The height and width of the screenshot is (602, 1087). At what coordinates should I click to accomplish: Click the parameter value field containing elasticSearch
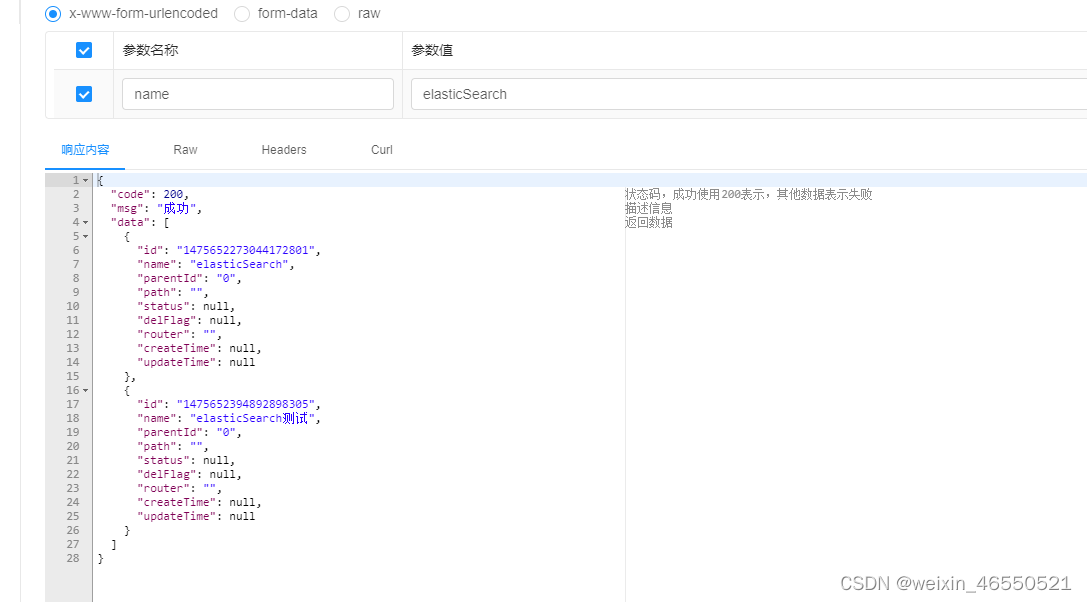(x=749, y=94)
